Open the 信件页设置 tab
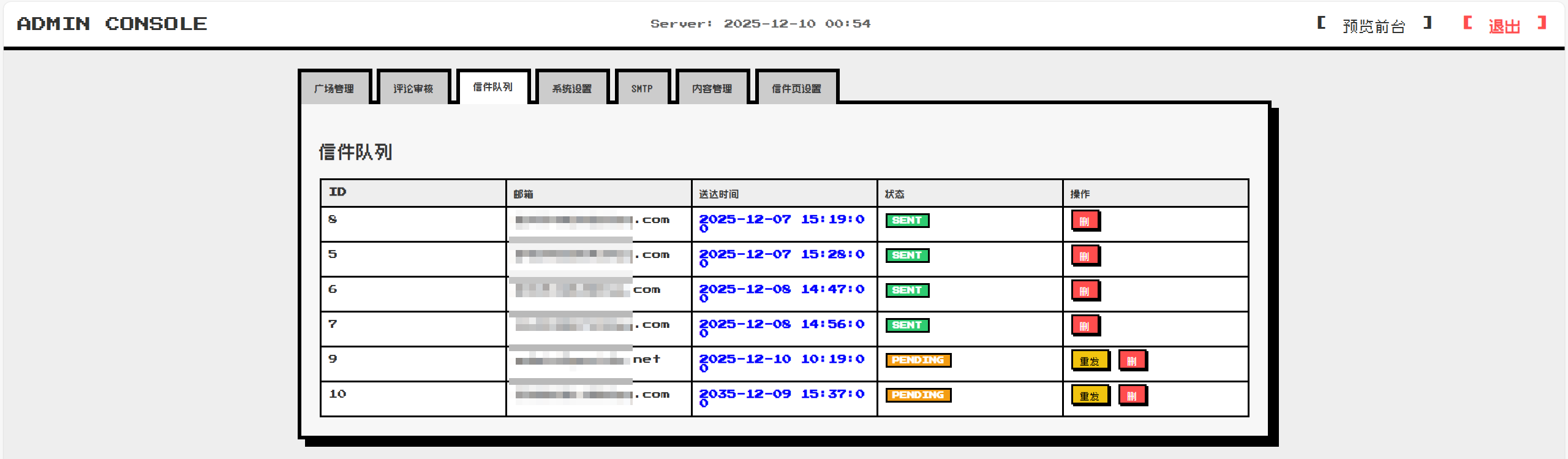 (796, 88)
